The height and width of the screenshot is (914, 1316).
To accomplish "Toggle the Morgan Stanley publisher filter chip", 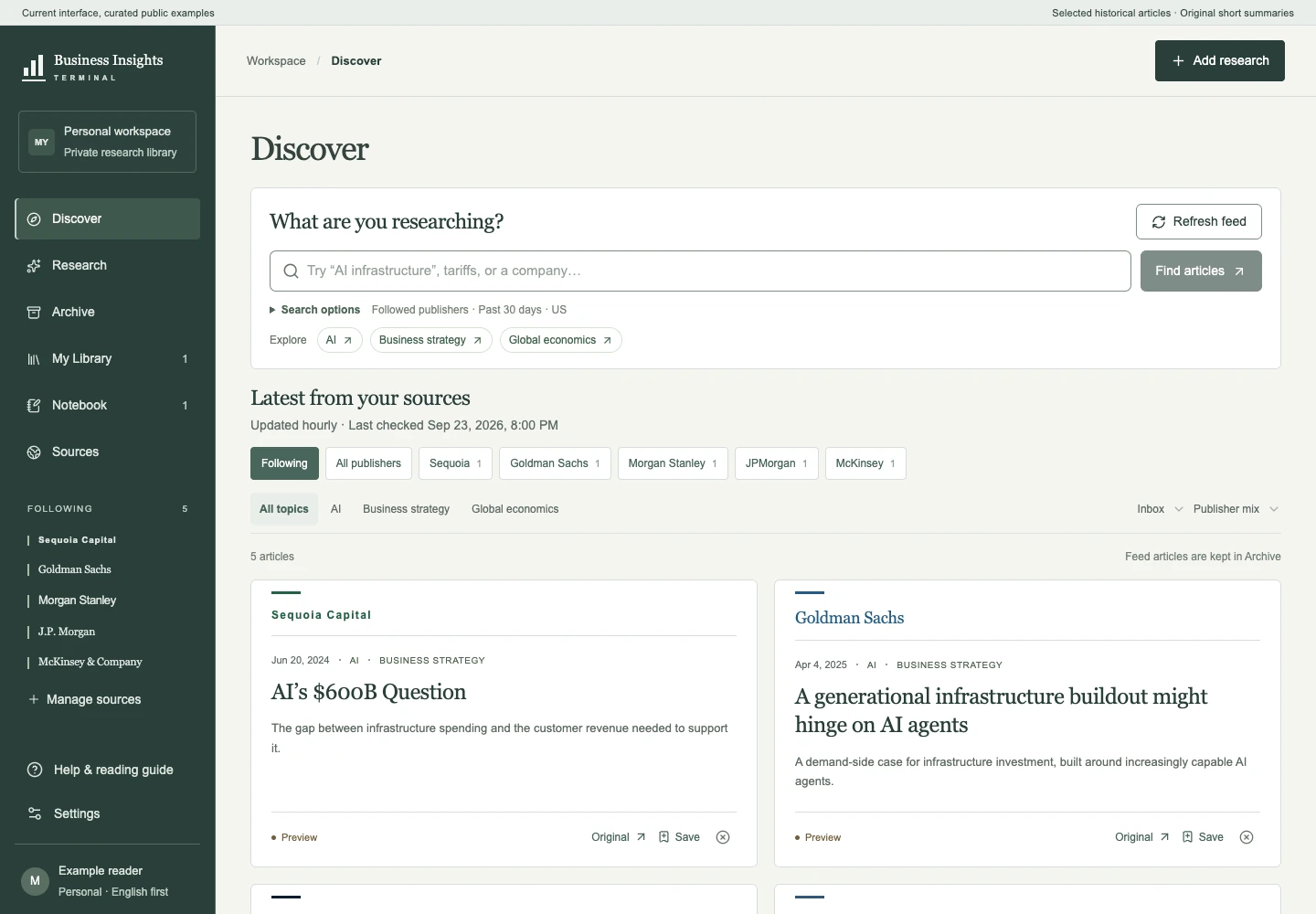I will pos(673,464).
